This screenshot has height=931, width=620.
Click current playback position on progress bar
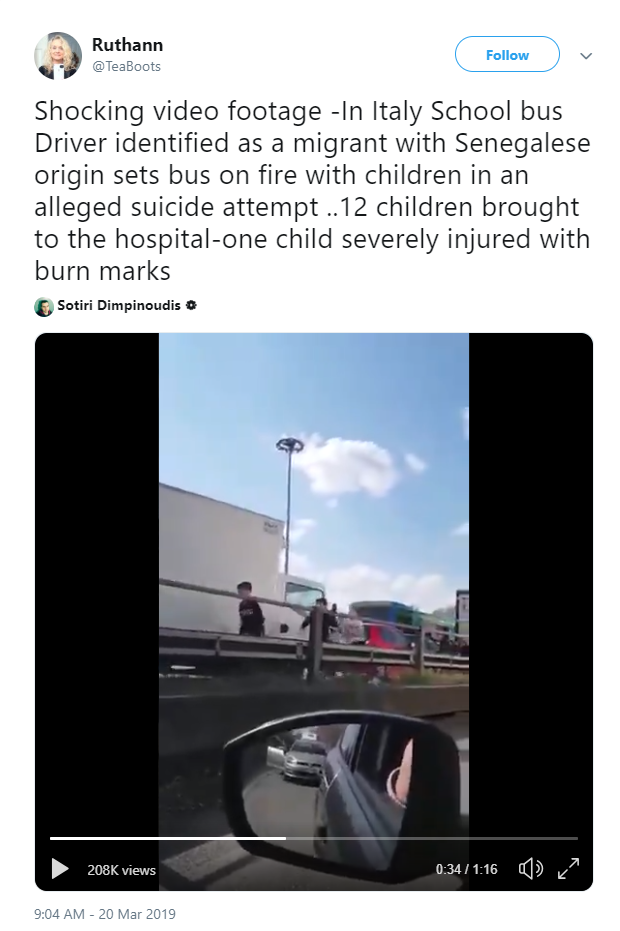pos(286,838)
